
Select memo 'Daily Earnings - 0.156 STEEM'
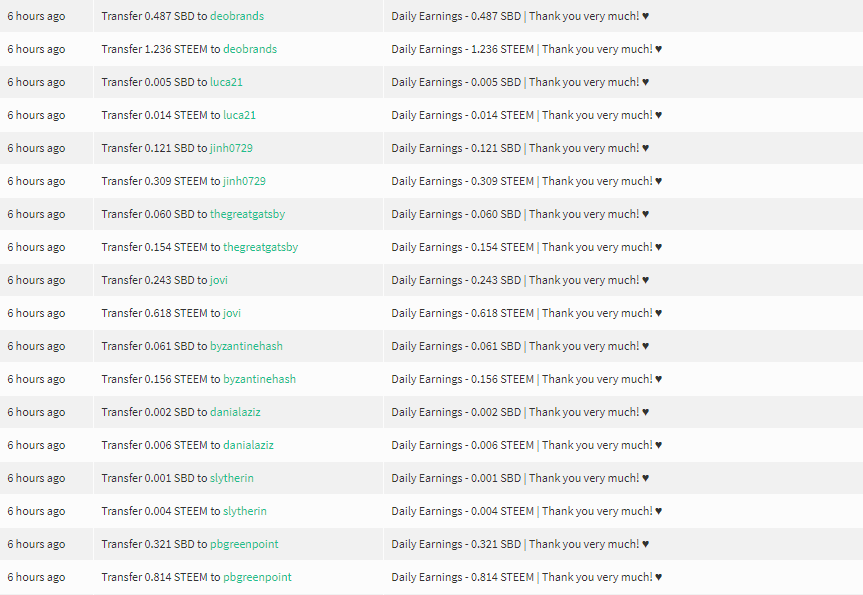pos(463,379)
